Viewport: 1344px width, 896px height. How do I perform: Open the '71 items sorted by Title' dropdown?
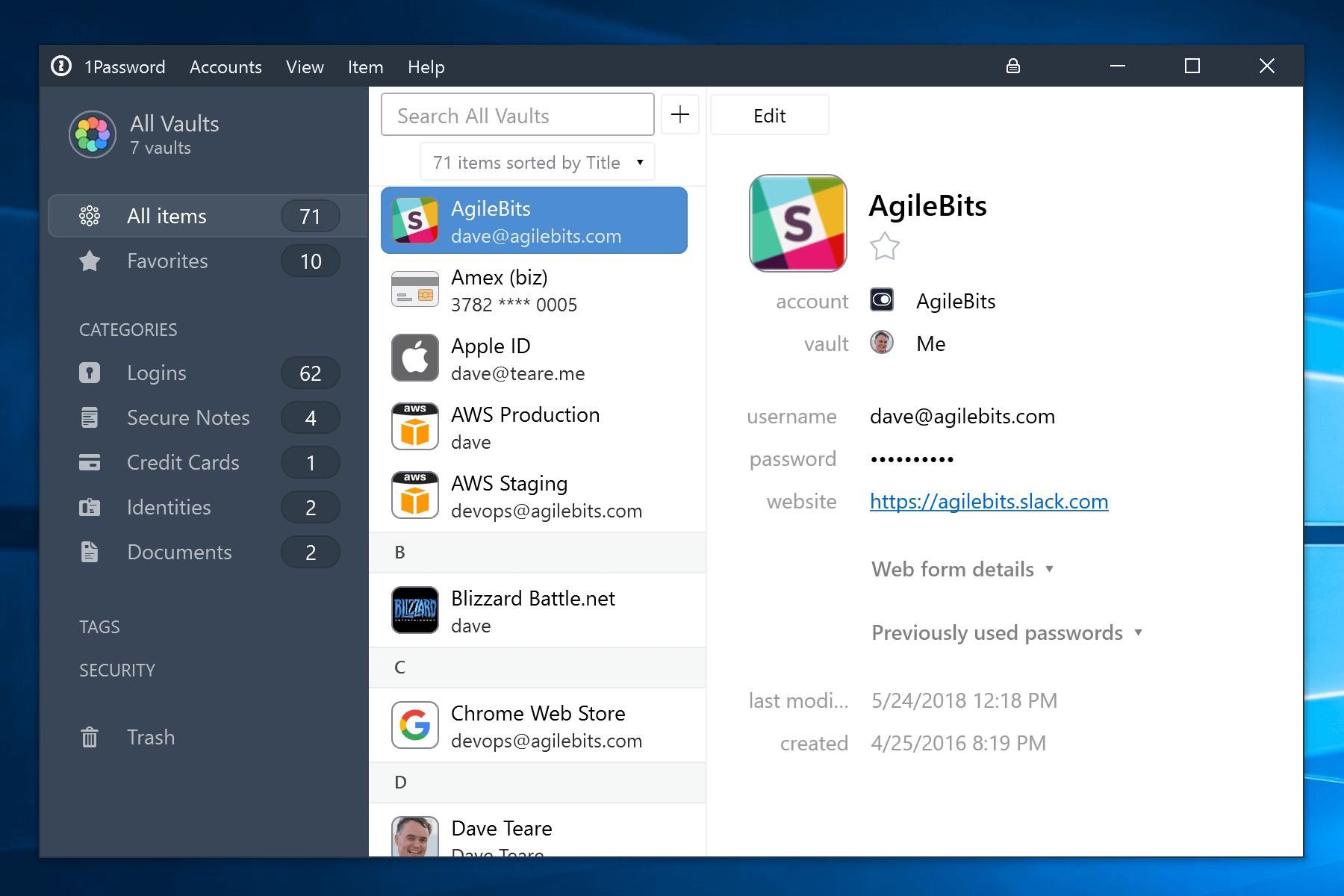(537, 161)
